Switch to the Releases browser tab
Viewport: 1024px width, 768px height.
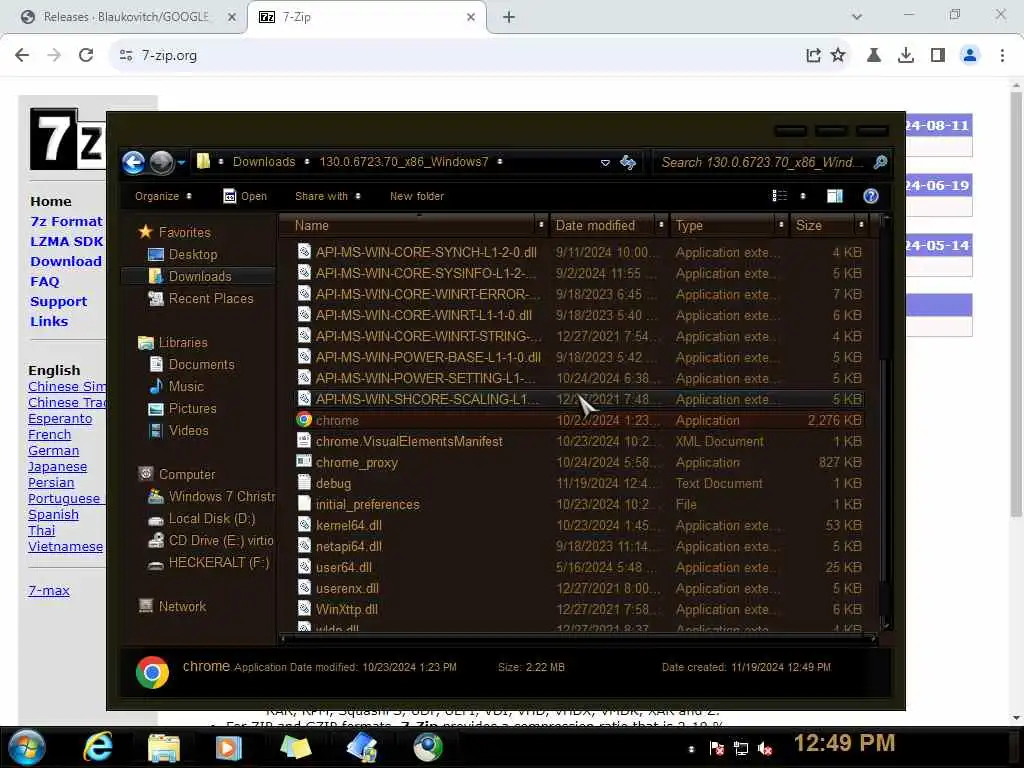(124, 17)
